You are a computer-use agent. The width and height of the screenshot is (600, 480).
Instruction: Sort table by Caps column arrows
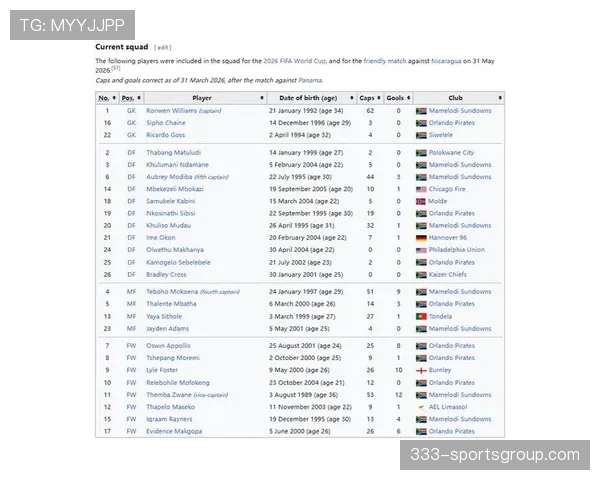[379, 98]
